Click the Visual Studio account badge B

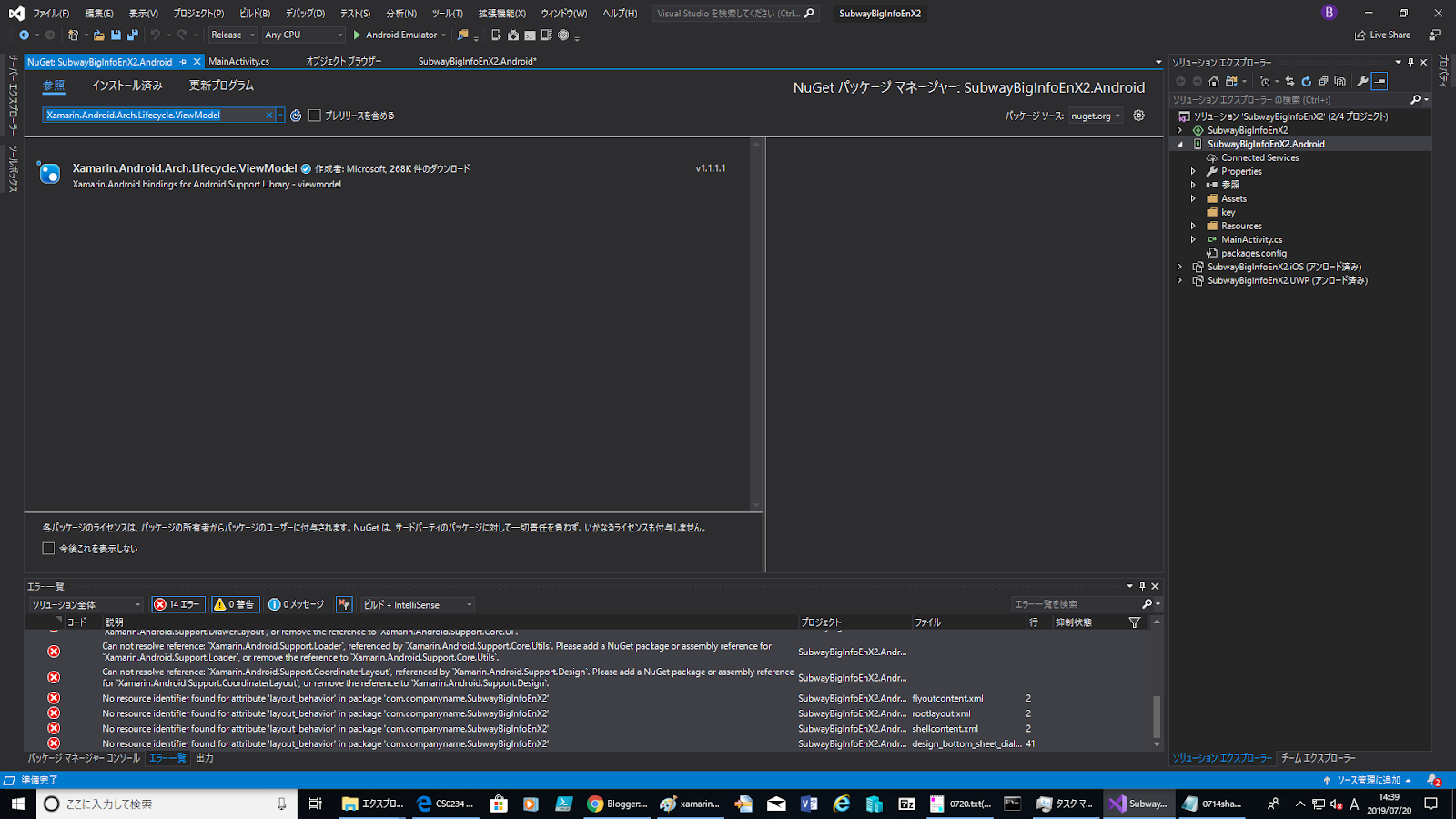tap(1330, 13)
